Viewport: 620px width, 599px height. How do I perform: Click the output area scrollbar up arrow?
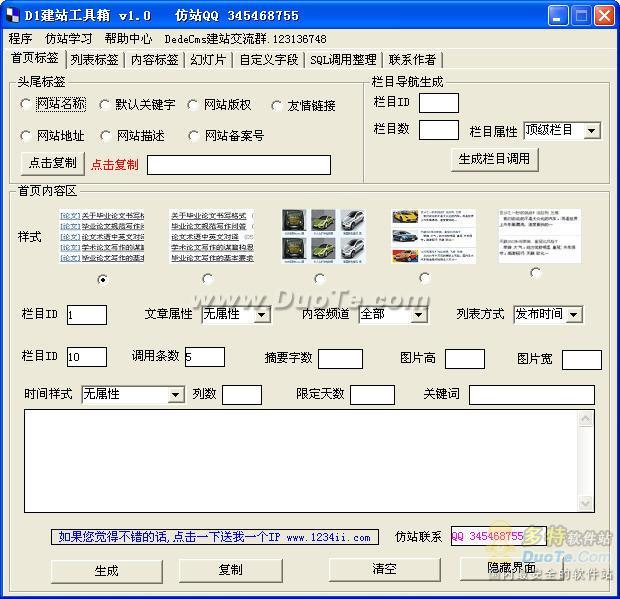coord(585,418)
